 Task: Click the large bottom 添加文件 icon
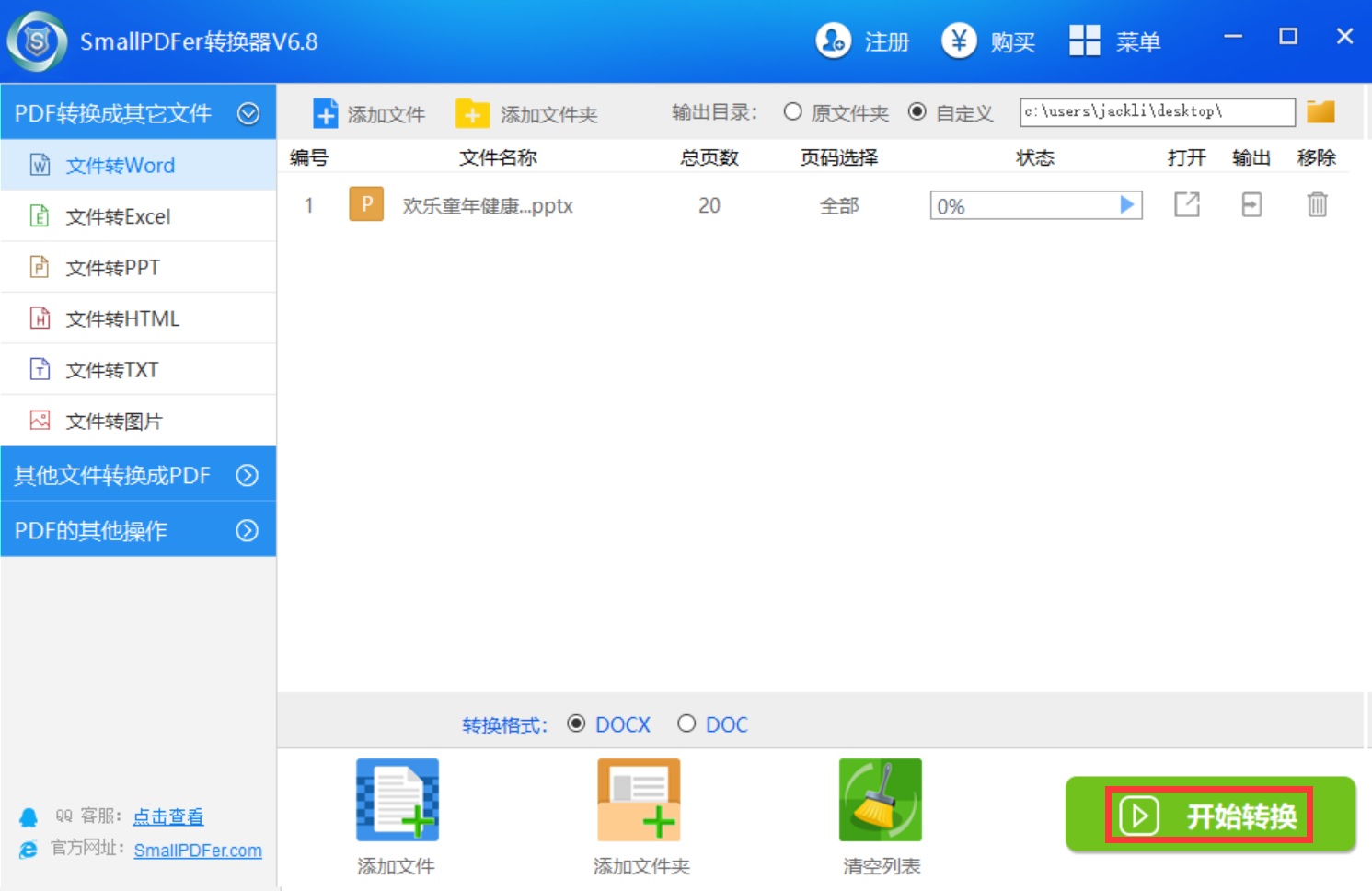398,799
